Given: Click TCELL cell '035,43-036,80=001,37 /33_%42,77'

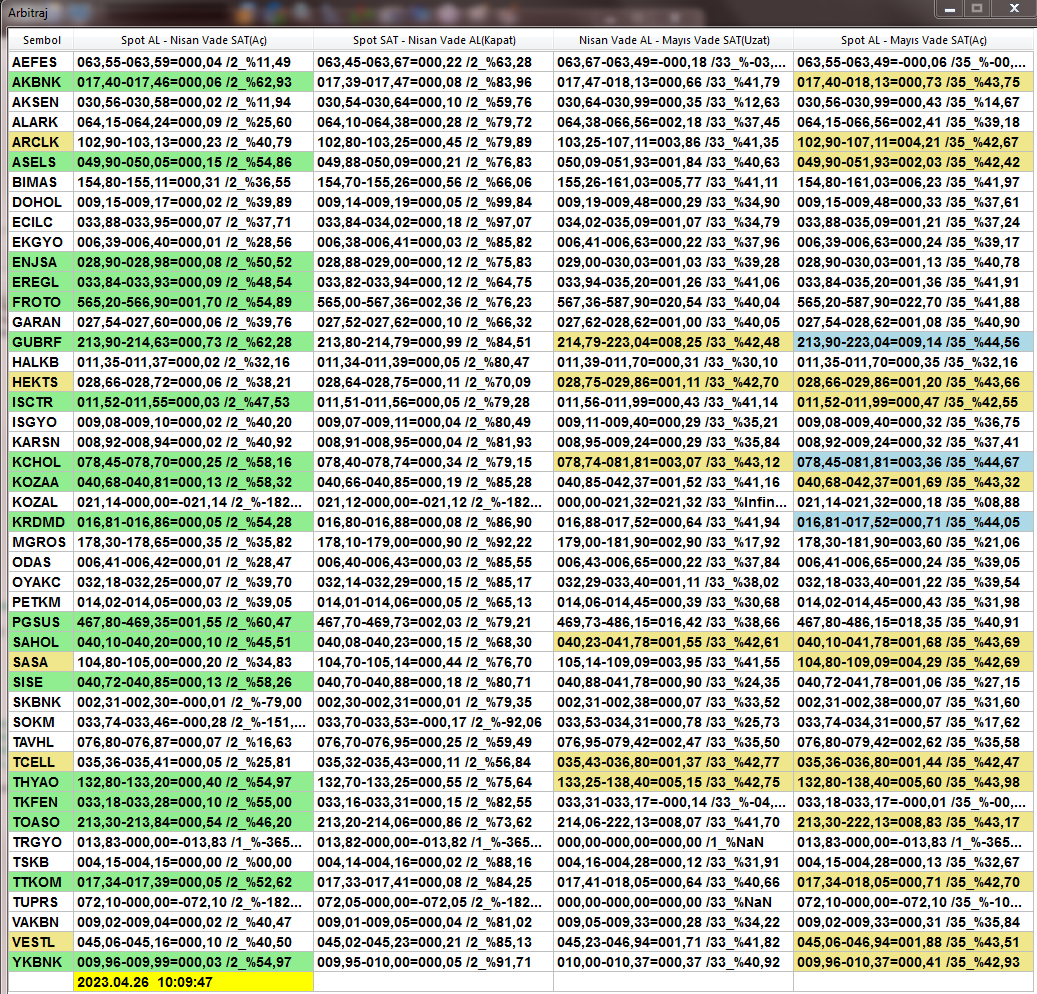Looking at the screenshot, I should point(673,763).
